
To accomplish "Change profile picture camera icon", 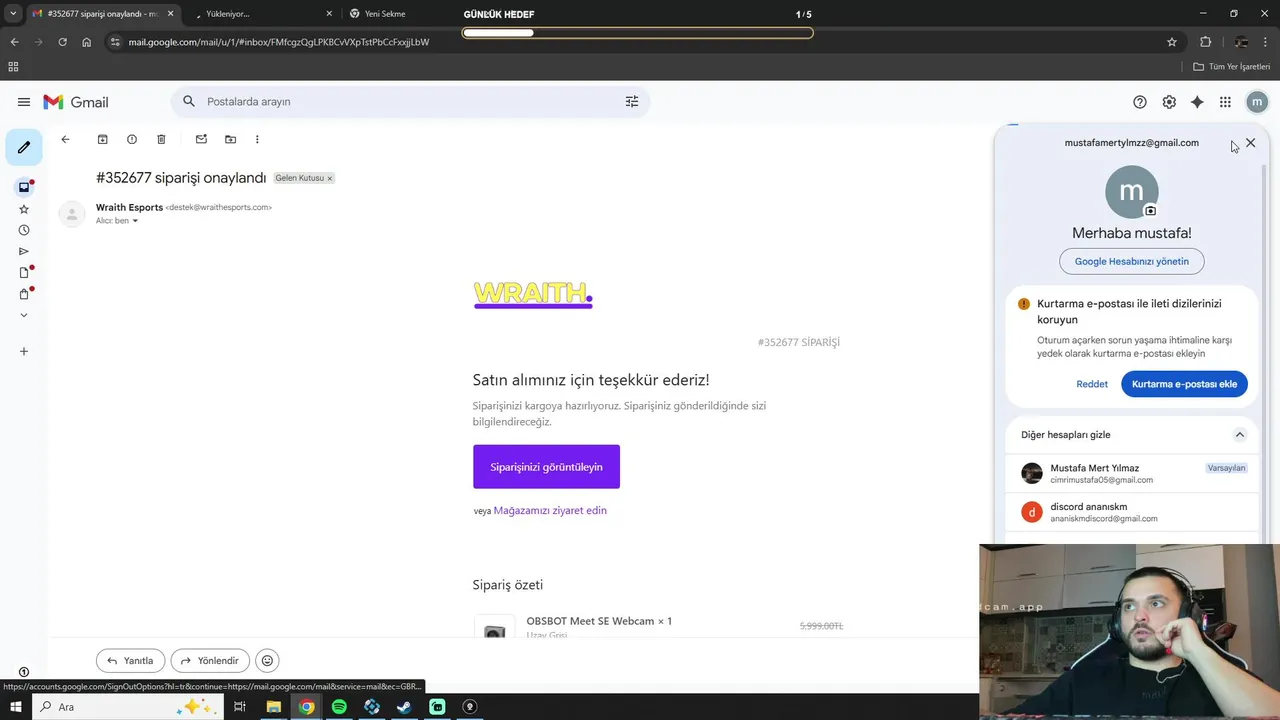I will click(1150, 211).
